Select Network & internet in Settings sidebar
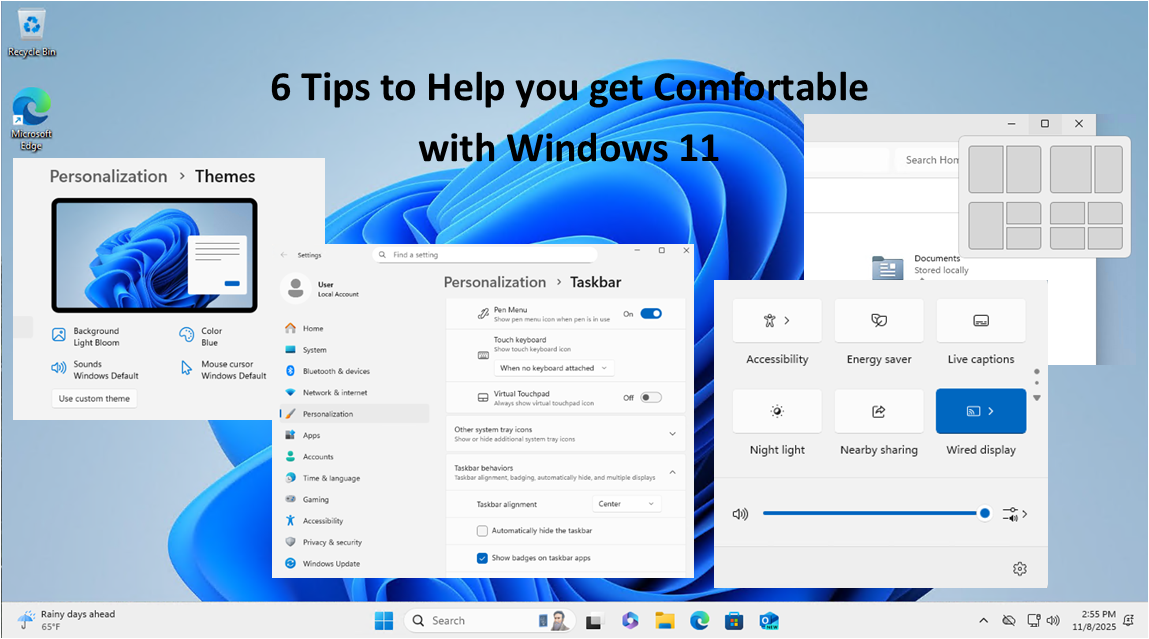Viewport: 1149px width, 639px height. click(x=334, y=392)
